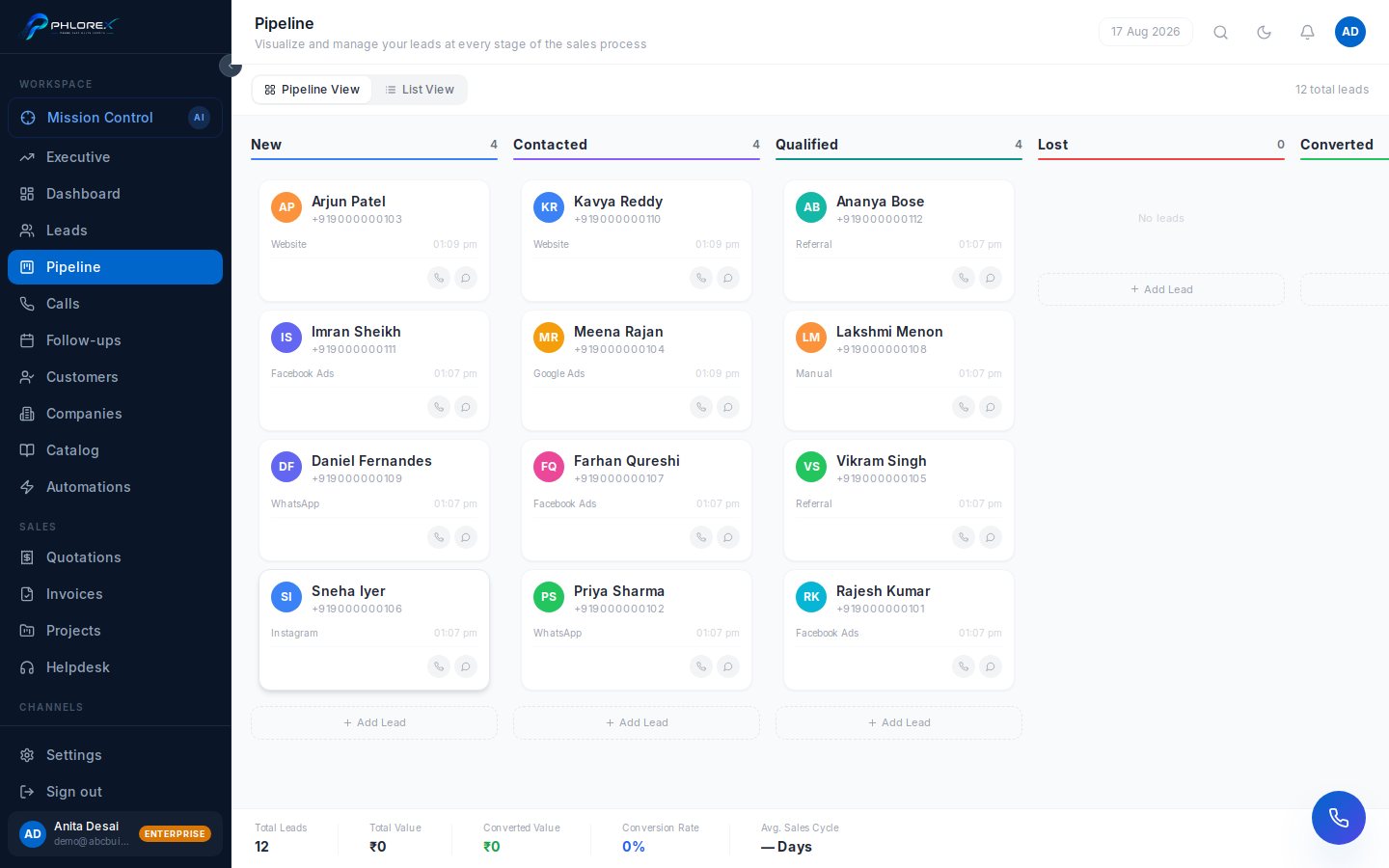Open Sneha Iyer's lead card name
This screenshot has height=868, width=1389.
[x=348, y=591]
